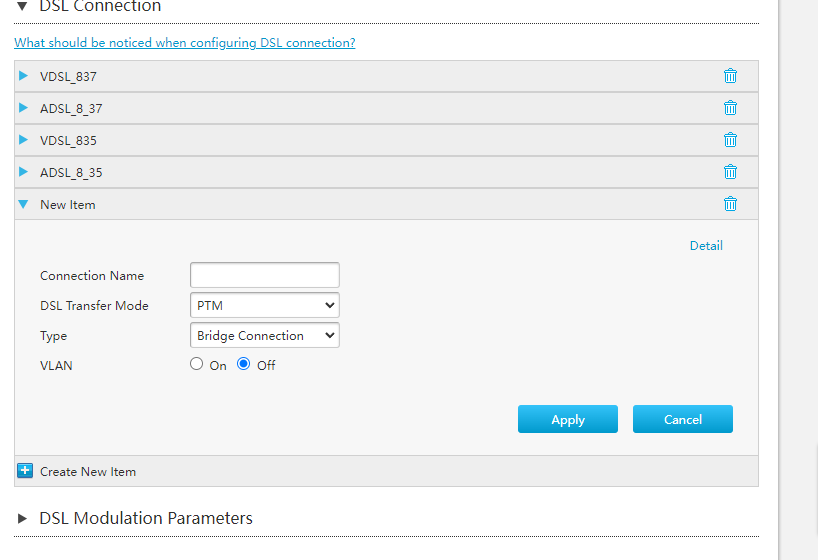Image resolution: width=818 pixels, height=560 pixels.
Task: Click the Apply button
Action: click(568, 419)
